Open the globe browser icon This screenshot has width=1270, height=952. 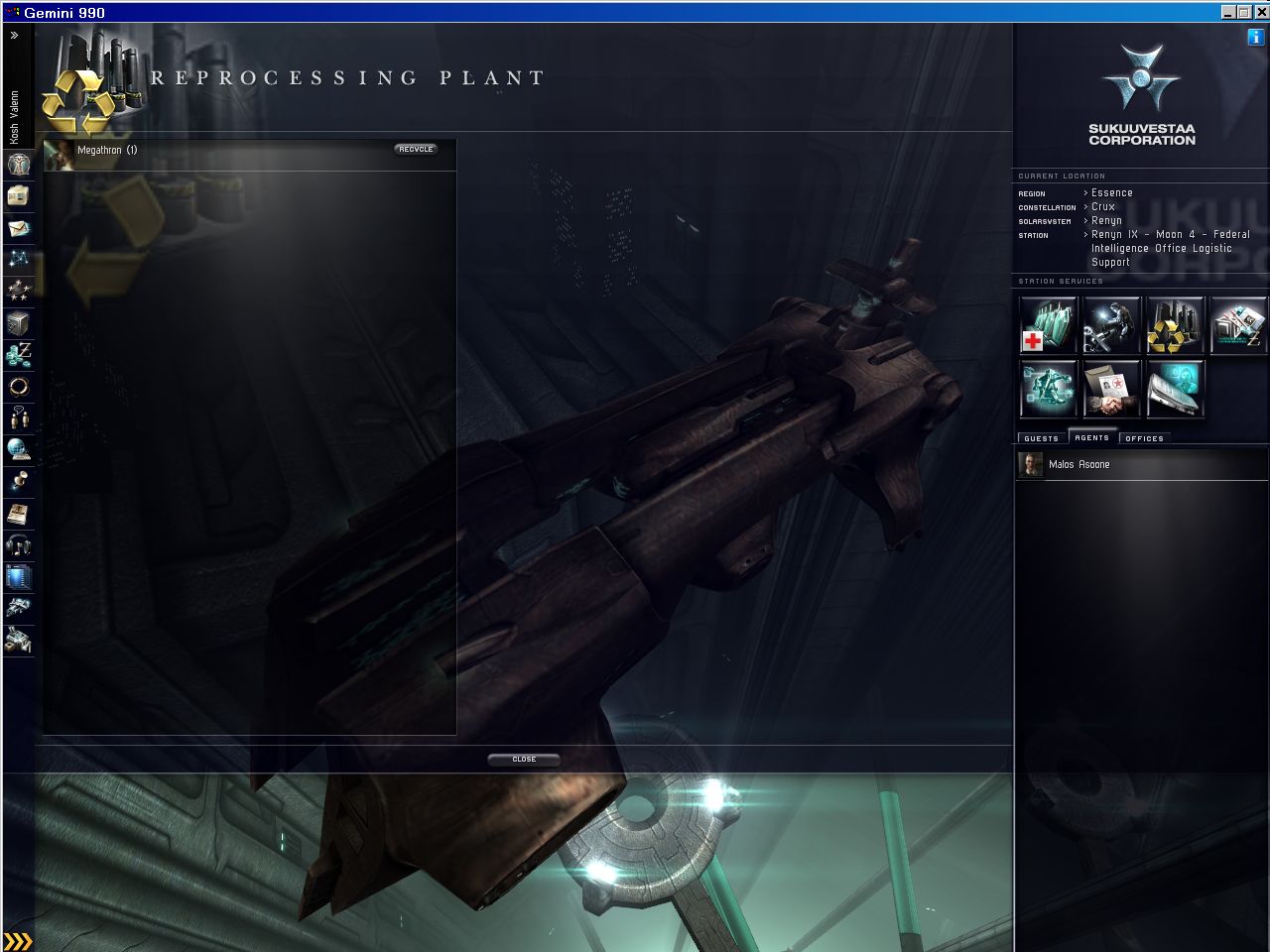[x=18, y=450]
